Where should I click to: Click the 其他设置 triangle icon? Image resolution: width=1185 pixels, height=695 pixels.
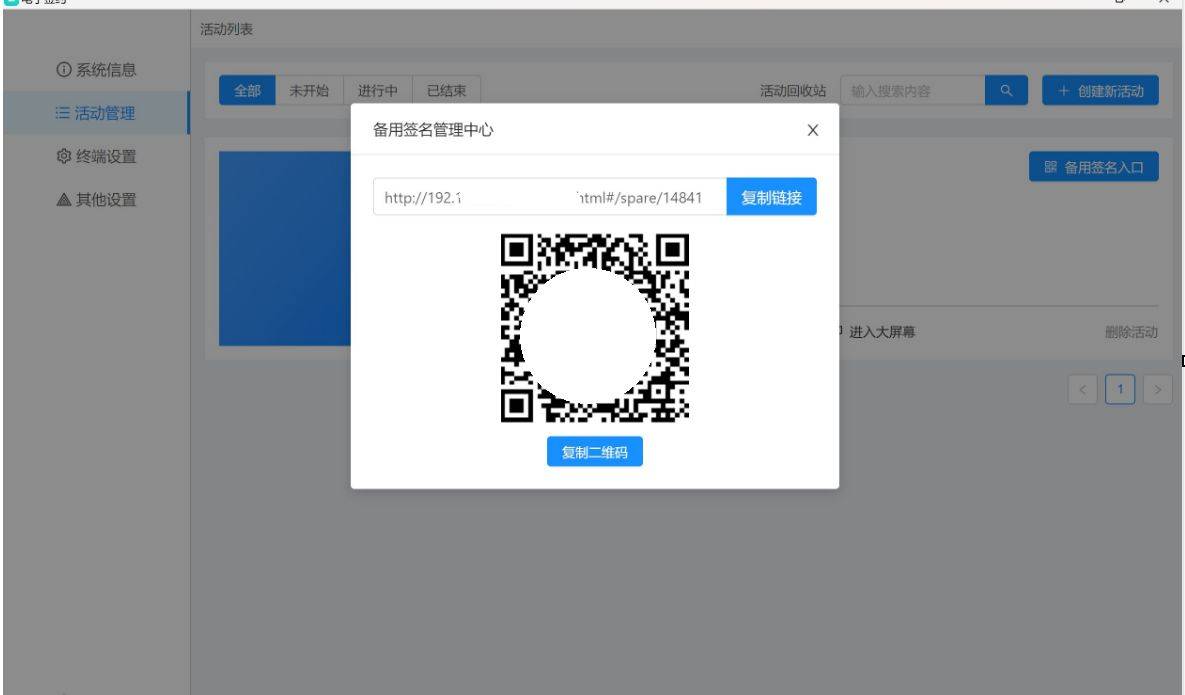(63, 199)
